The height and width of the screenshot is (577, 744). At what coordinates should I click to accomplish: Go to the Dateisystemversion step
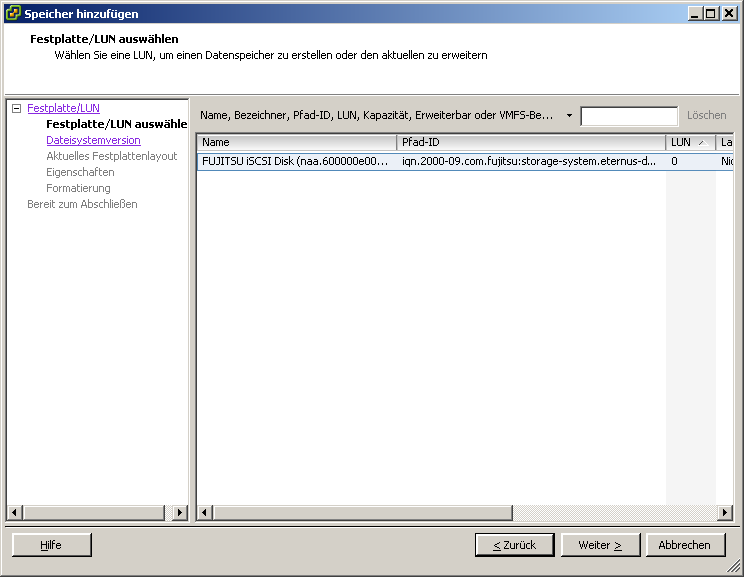[x=93, y=141]
